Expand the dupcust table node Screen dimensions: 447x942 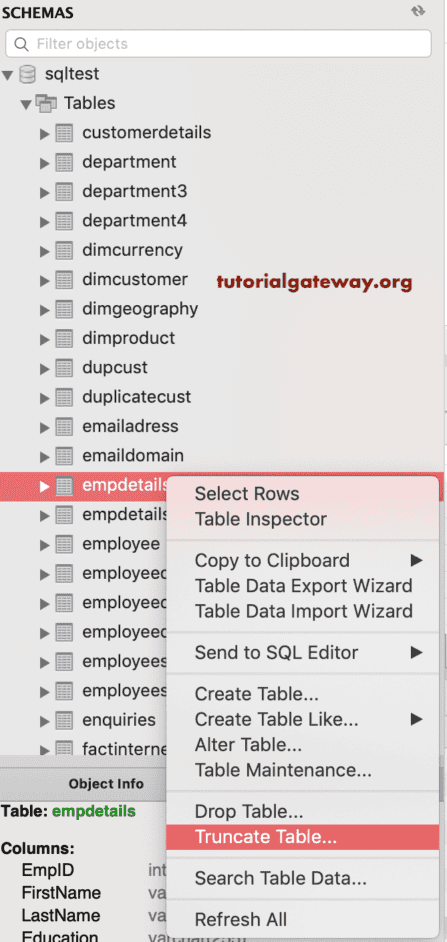coord(44,369)
